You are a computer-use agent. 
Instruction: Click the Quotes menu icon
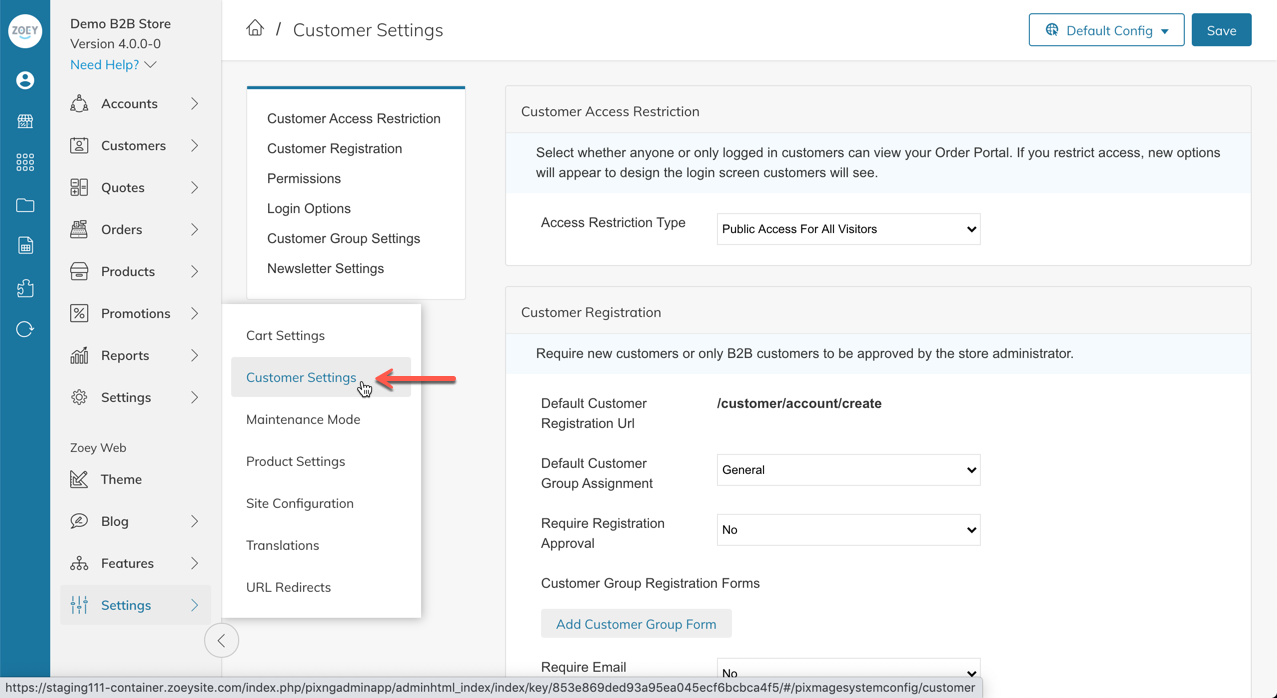[x=79, y=187]
